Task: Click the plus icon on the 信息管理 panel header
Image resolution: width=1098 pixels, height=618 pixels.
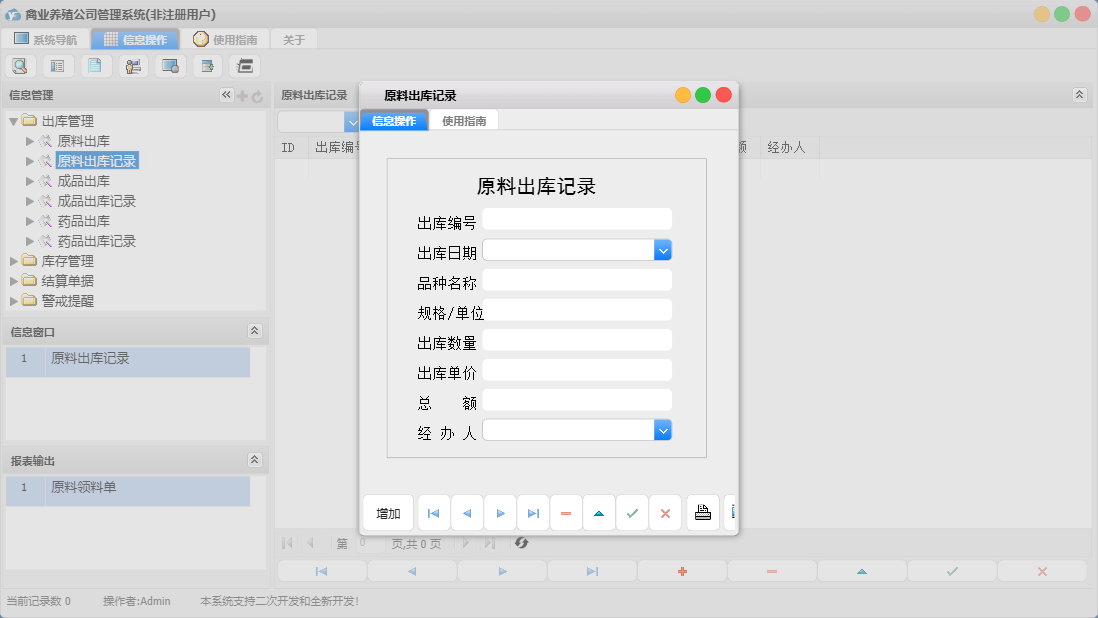Action: (x=243, y=96)
